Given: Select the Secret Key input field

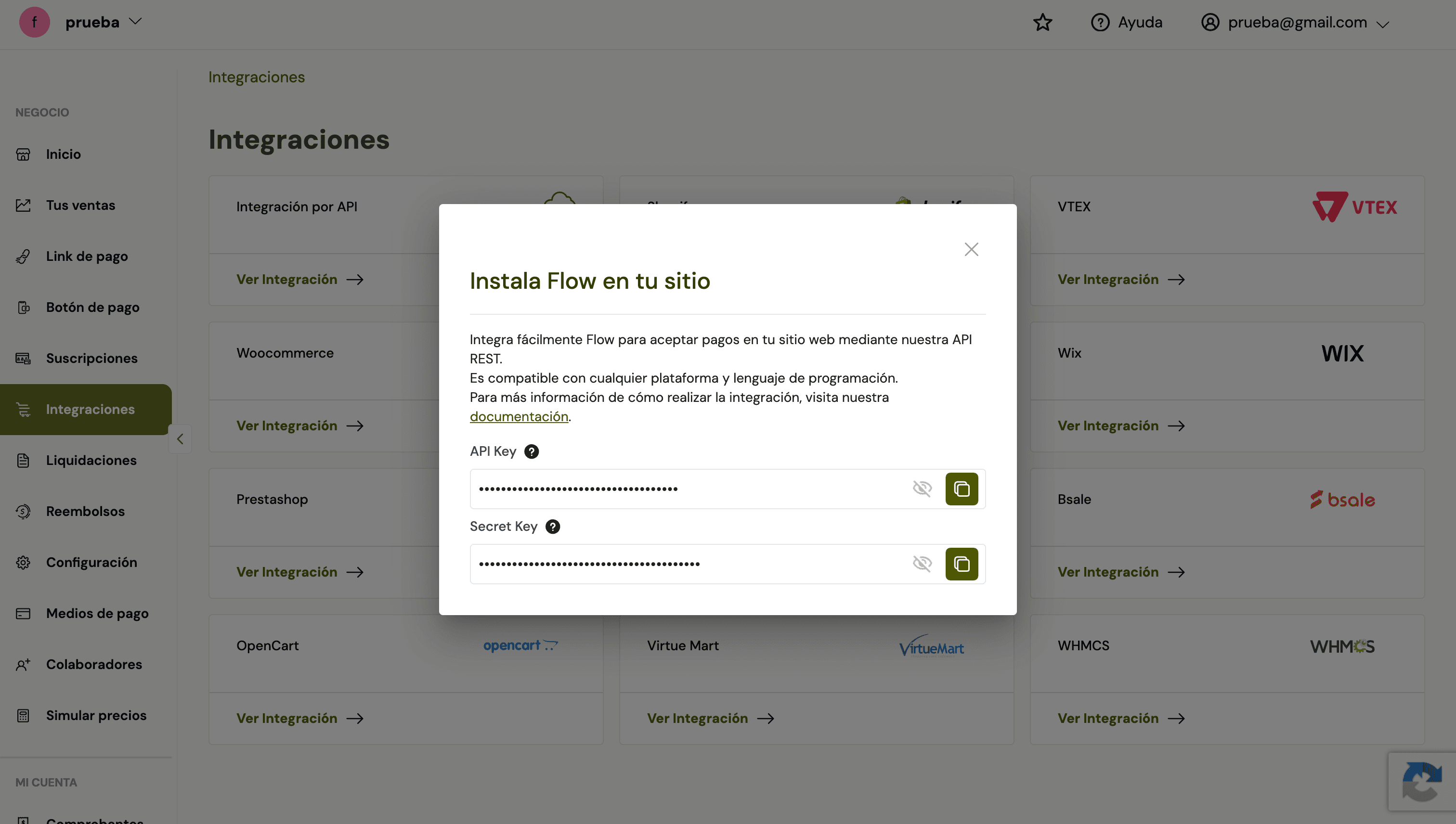Looking at the screenshot, I should point(728,564).
